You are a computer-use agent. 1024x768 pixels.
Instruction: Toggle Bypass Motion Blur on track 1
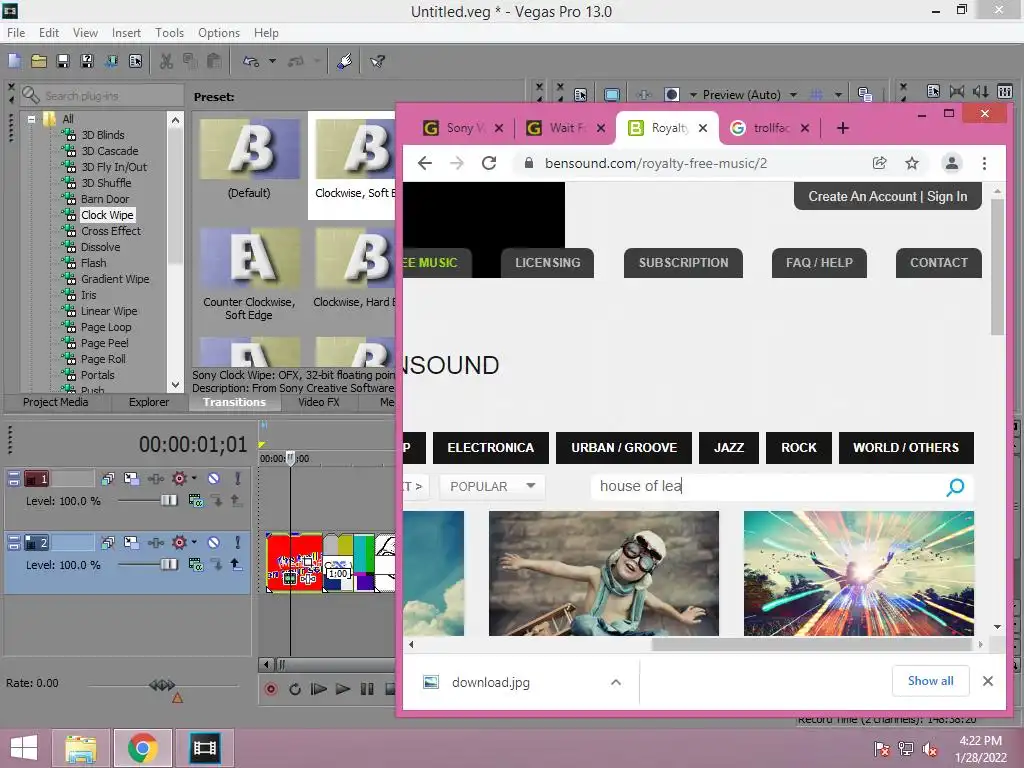point(108,479)
